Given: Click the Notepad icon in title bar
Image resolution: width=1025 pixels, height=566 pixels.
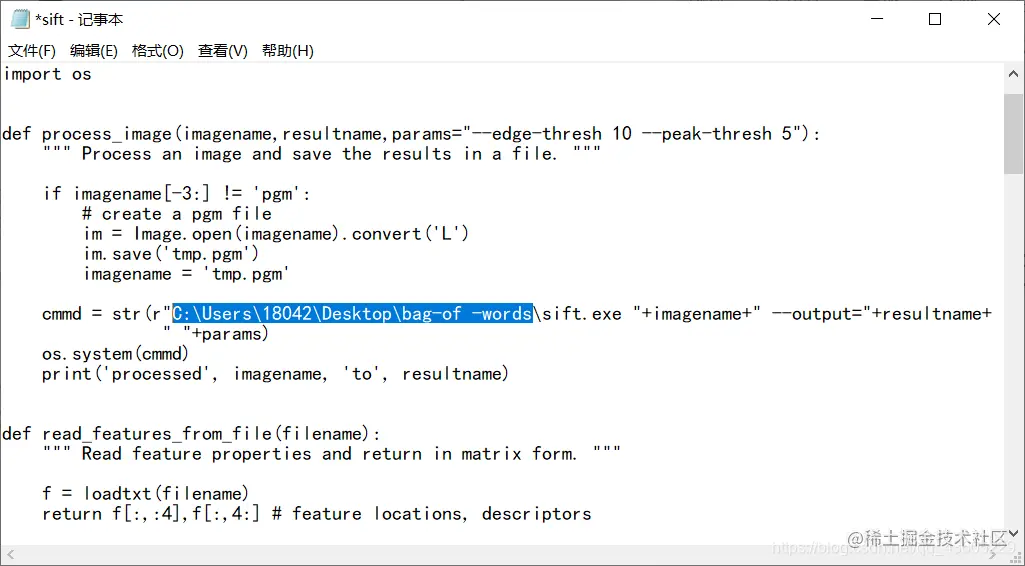Looking at the screenshot, I should (x=20, y=19).
